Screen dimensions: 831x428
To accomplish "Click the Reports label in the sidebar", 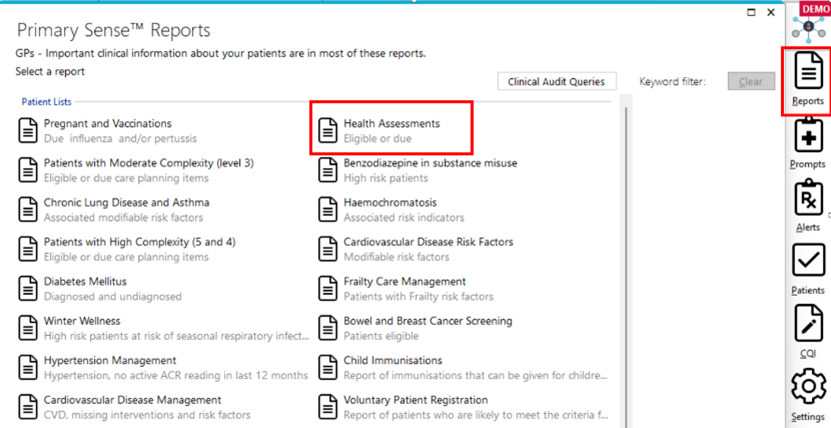I will (x=808, y=101).
